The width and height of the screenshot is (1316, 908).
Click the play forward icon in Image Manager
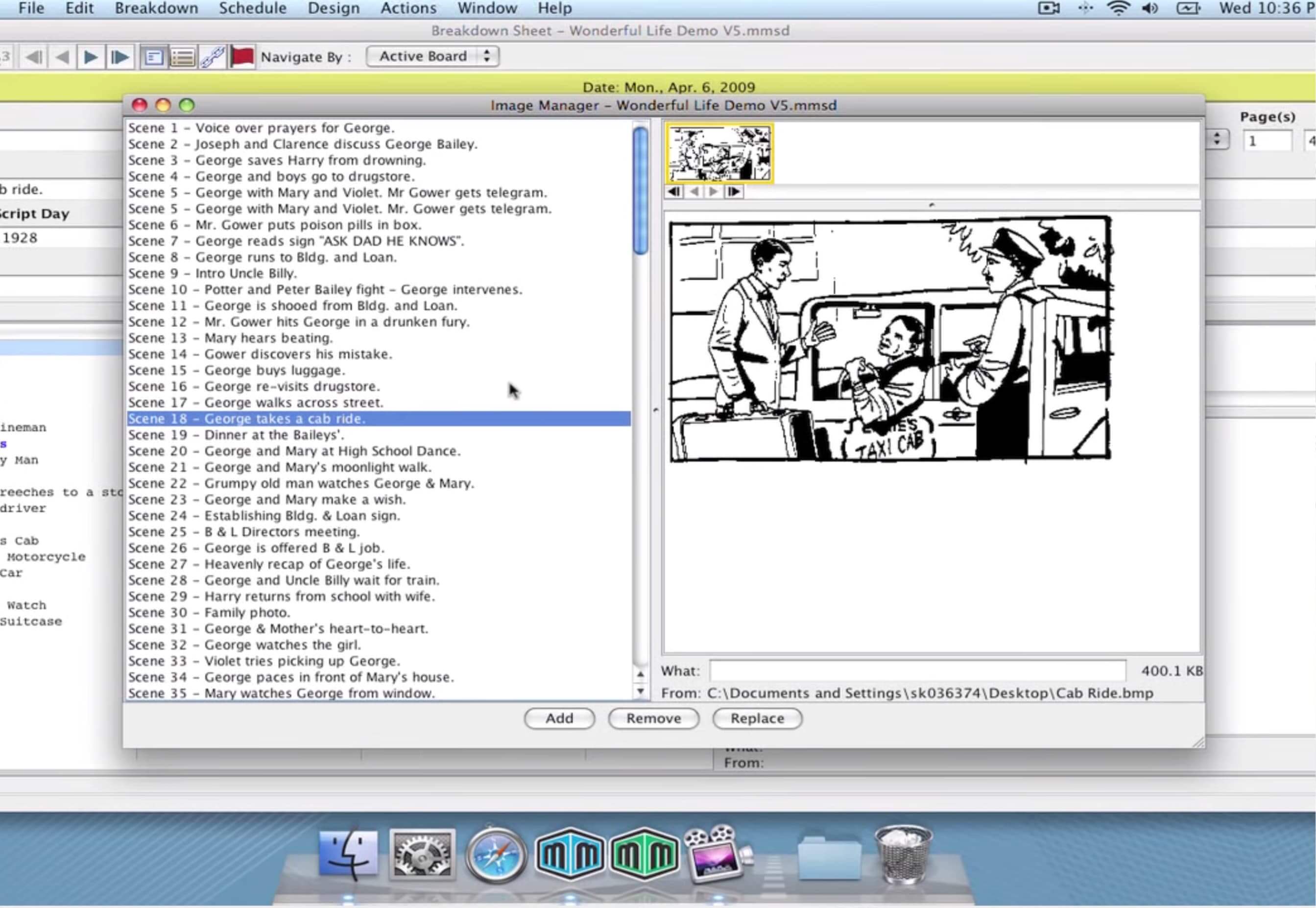[715, 192]
